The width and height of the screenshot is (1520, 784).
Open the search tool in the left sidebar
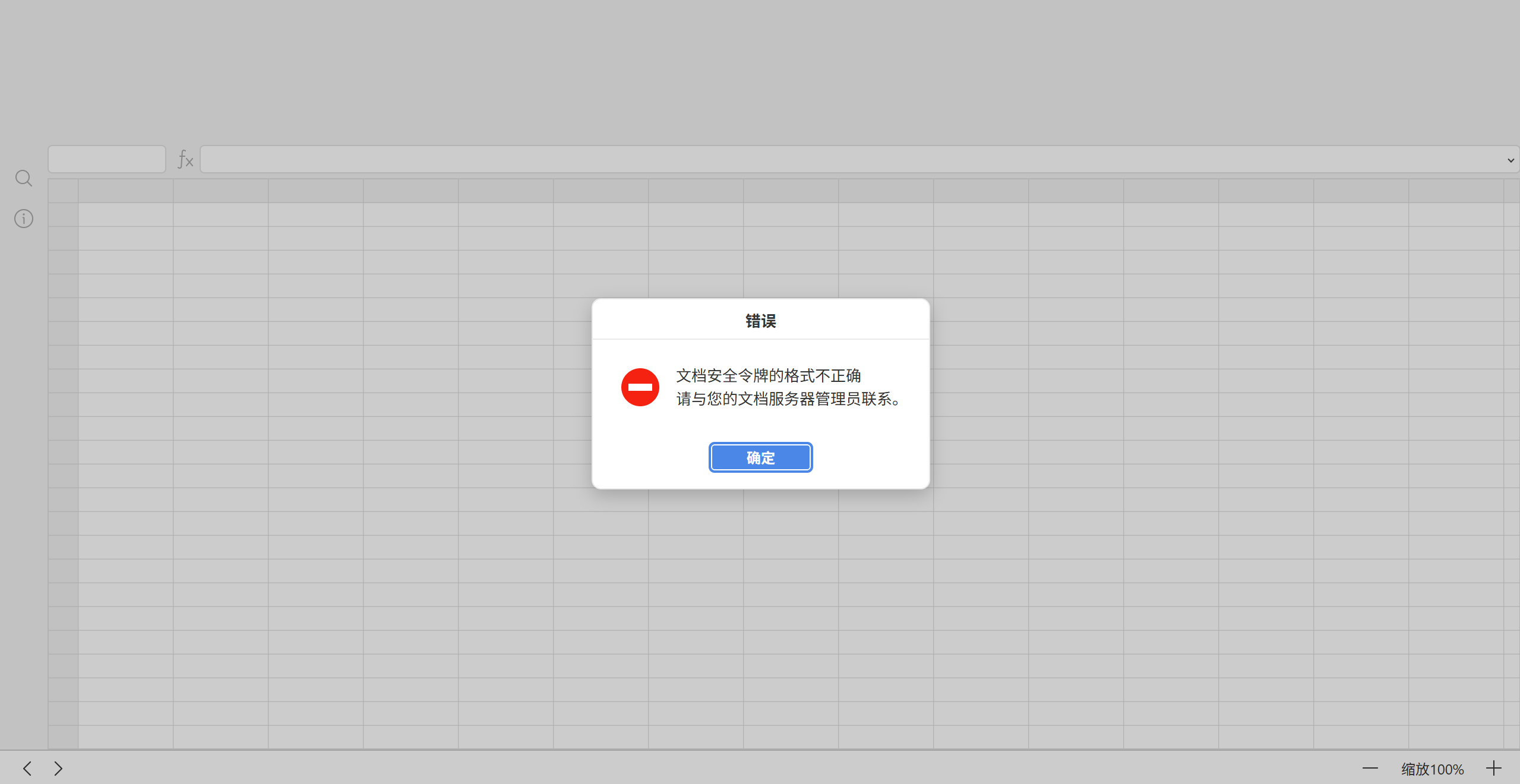pos(23,178)
